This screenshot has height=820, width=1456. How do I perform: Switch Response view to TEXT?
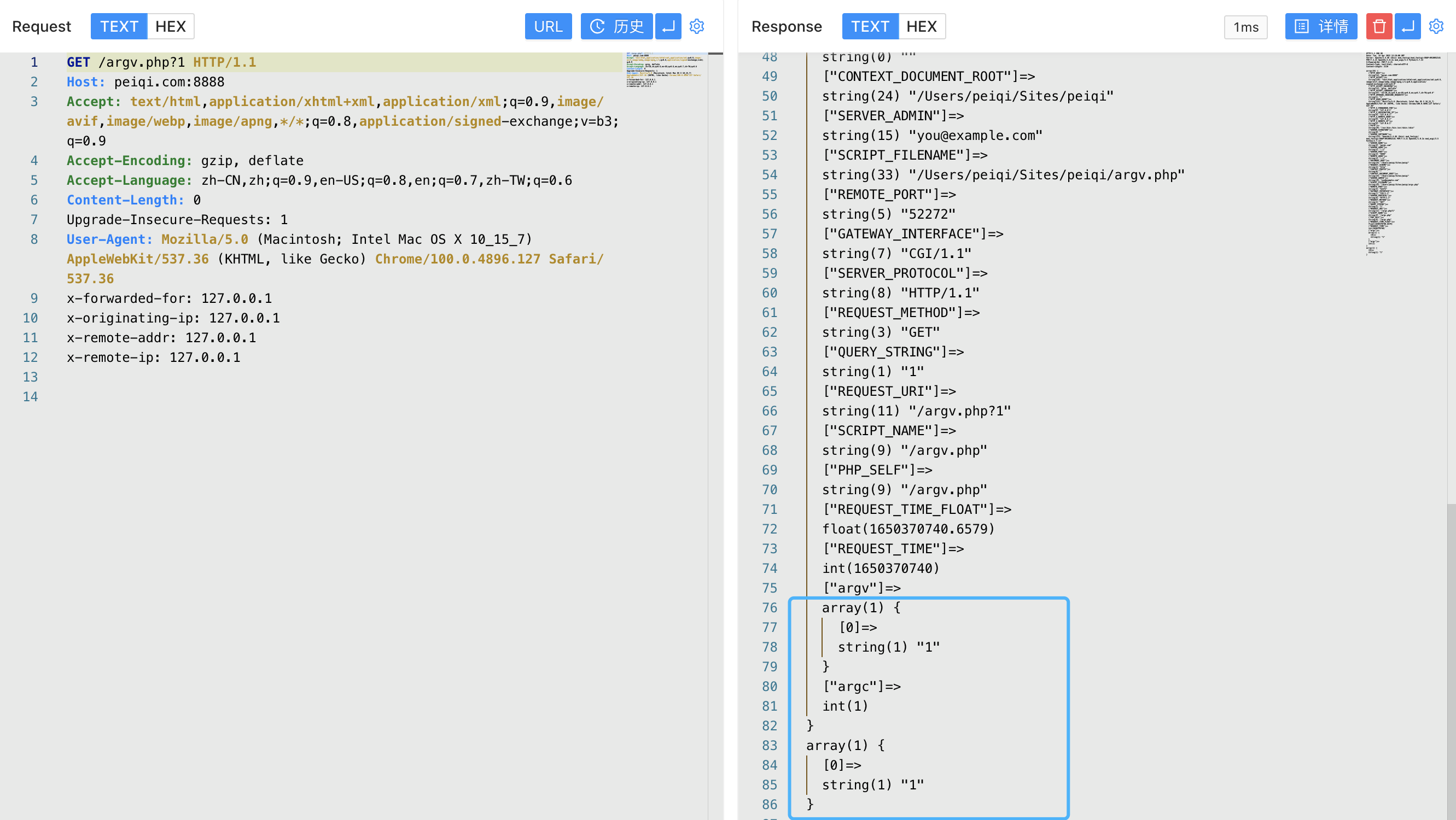click(870, 27)
